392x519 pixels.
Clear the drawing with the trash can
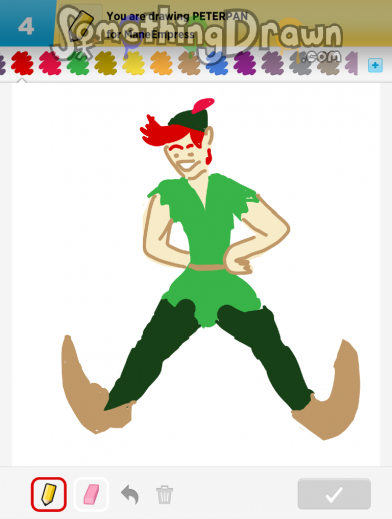coord(164,494)
